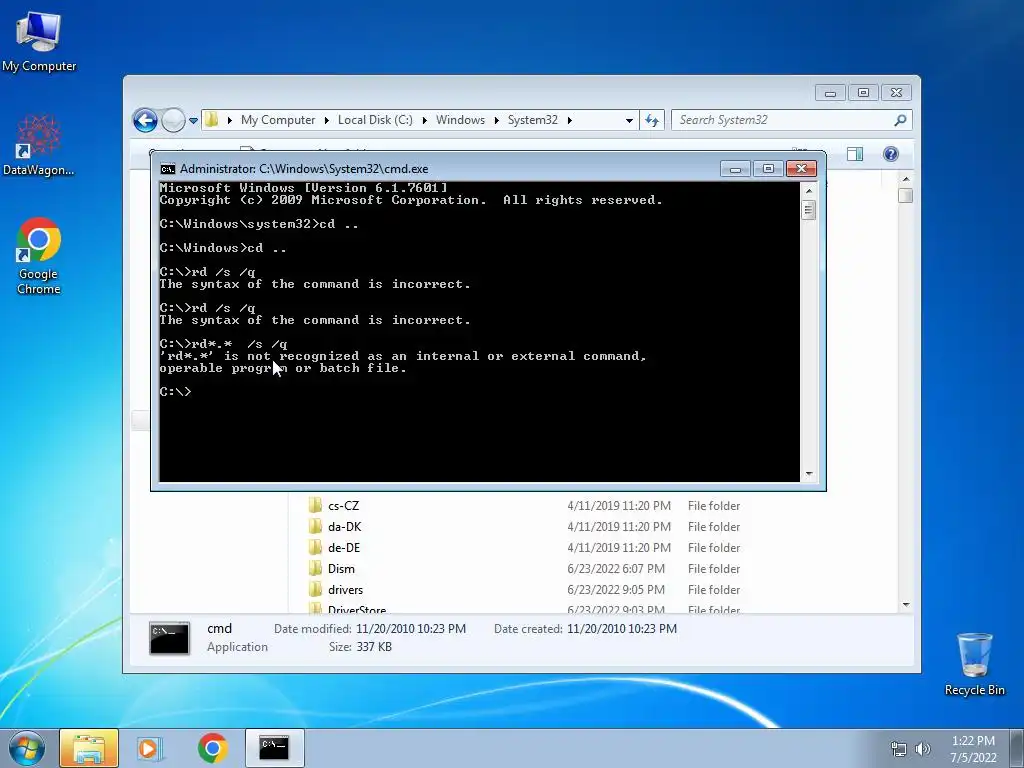Screen dimensions: 1024x768
Task: Maximize the cmd.exe window
Action: click(768, 169)
